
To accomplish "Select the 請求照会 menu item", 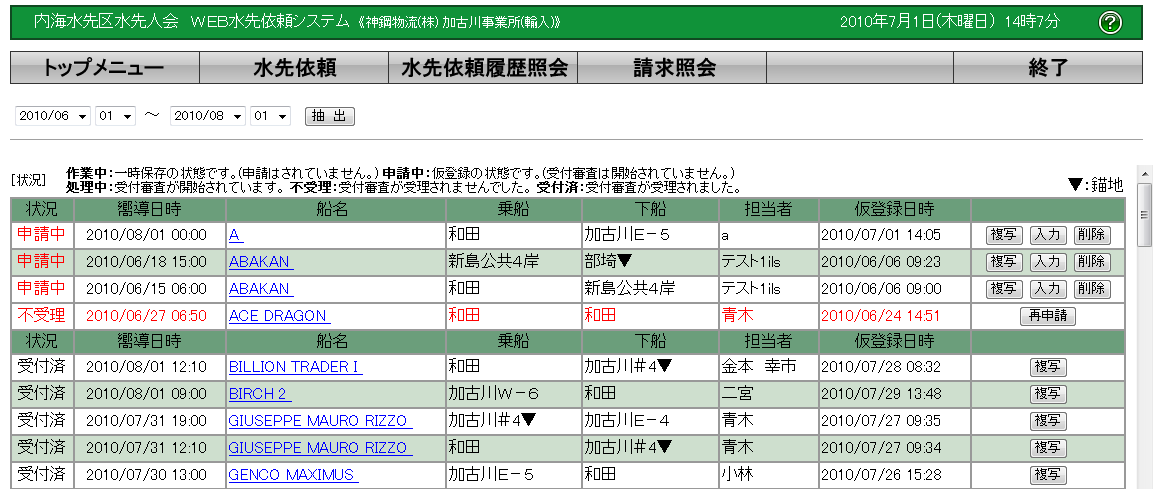I will 672,68.
